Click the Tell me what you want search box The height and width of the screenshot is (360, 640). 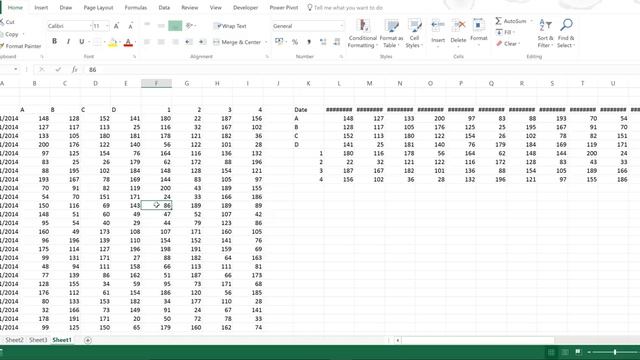point(345,7)
